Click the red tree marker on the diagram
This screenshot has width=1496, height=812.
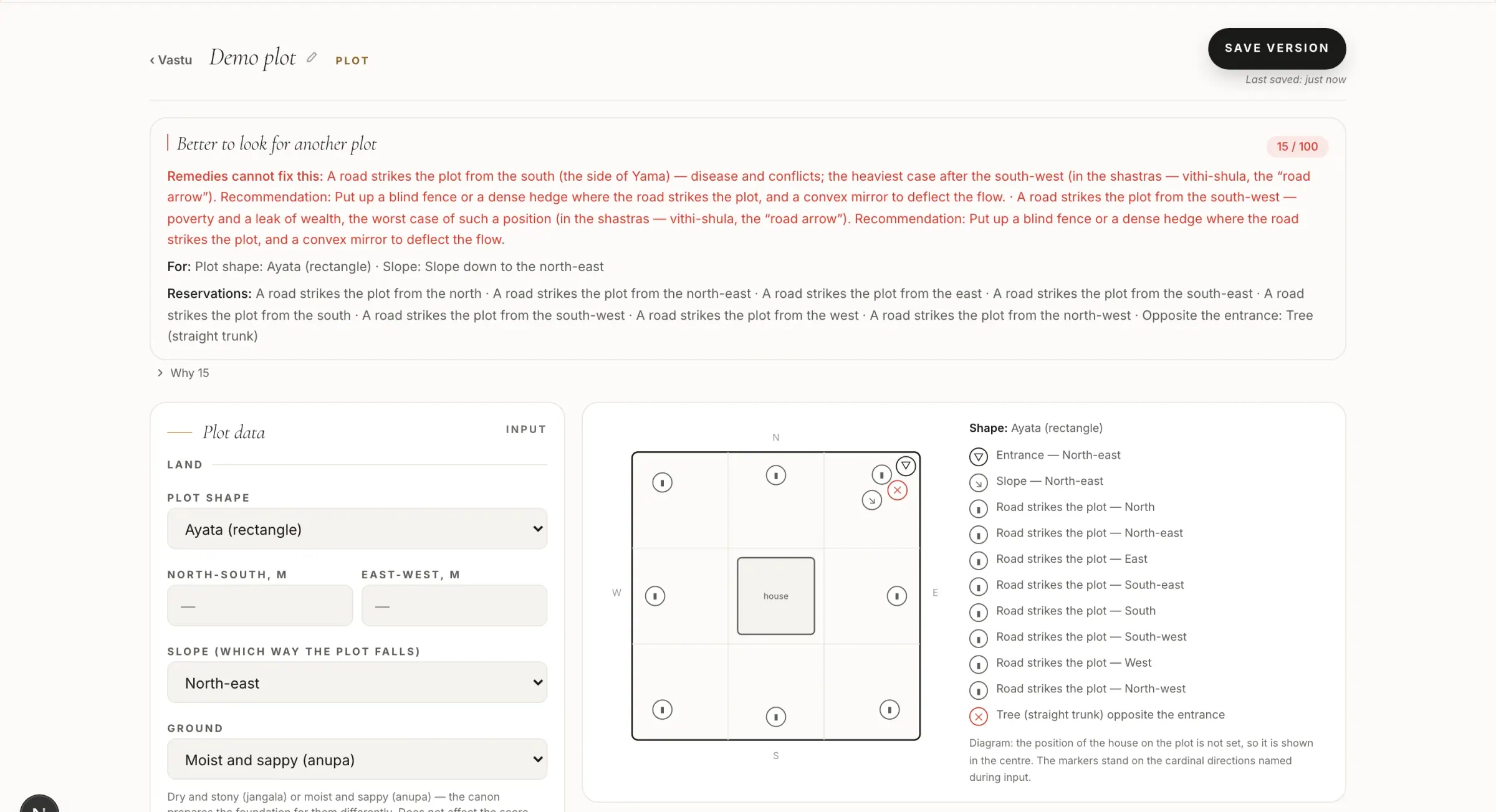point(897,490)
